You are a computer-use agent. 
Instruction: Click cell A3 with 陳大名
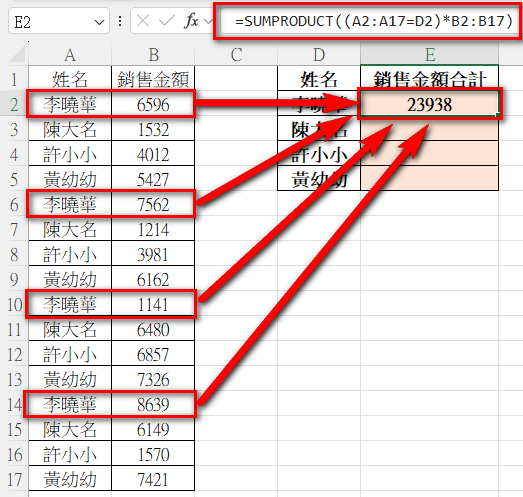pos(70,129)
